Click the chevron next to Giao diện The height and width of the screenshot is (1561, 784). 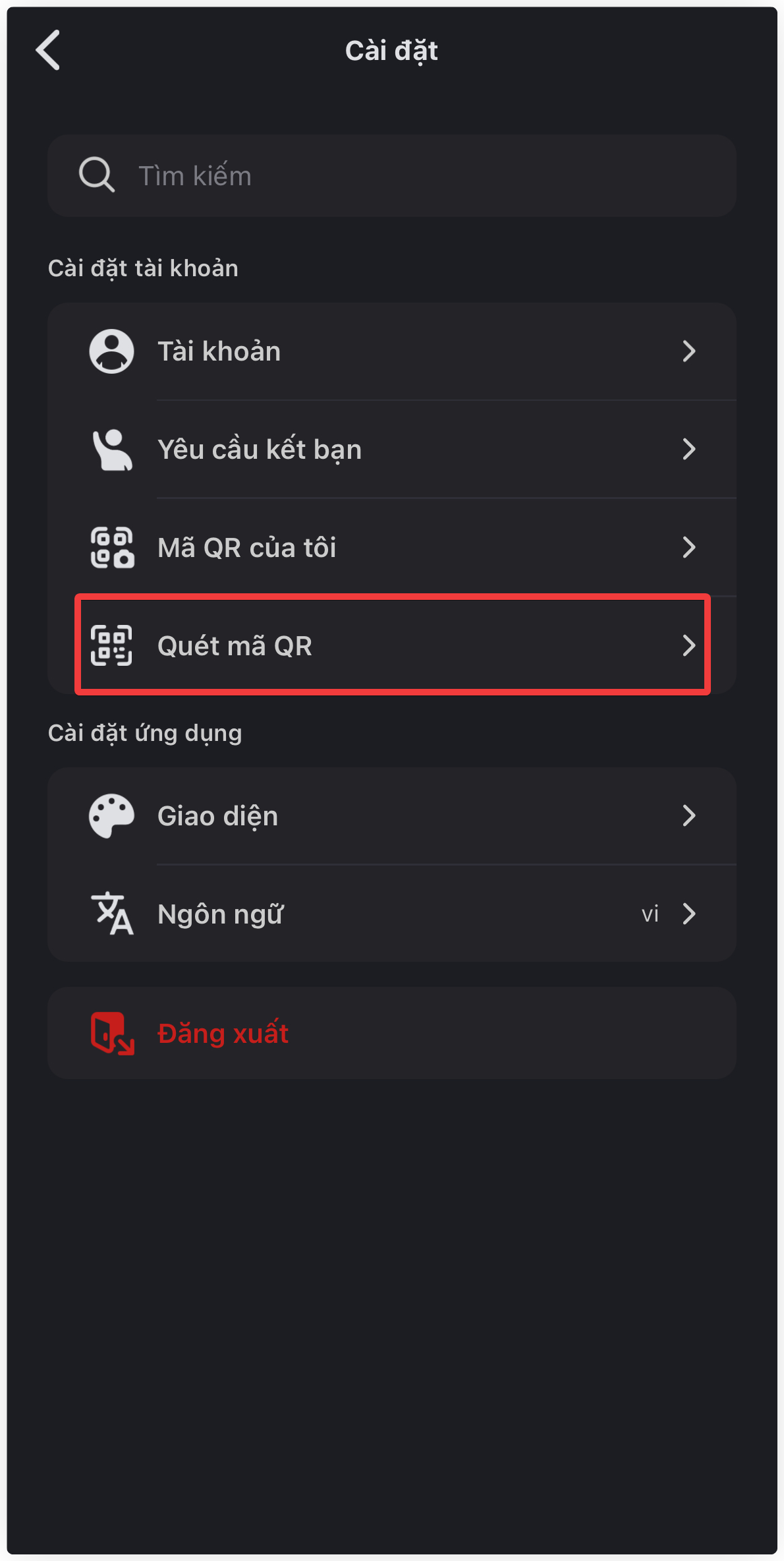pos(688,816)
